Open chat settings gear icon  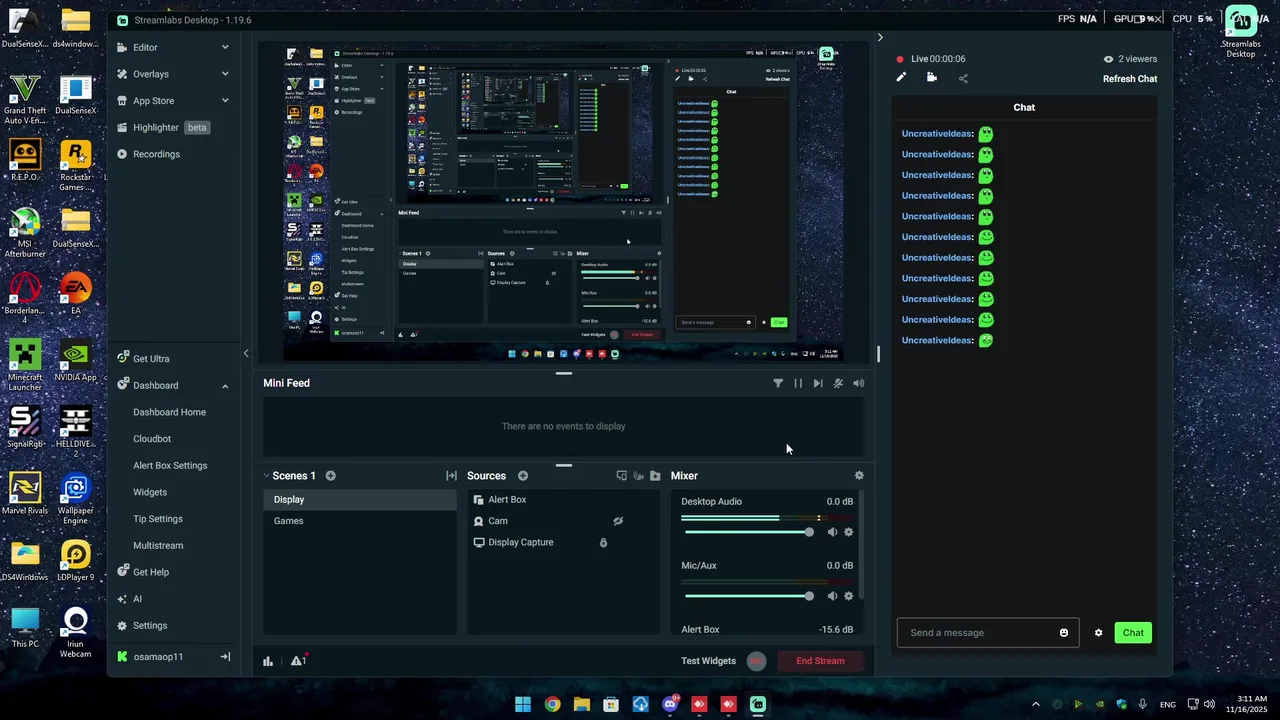point(1098,633)
